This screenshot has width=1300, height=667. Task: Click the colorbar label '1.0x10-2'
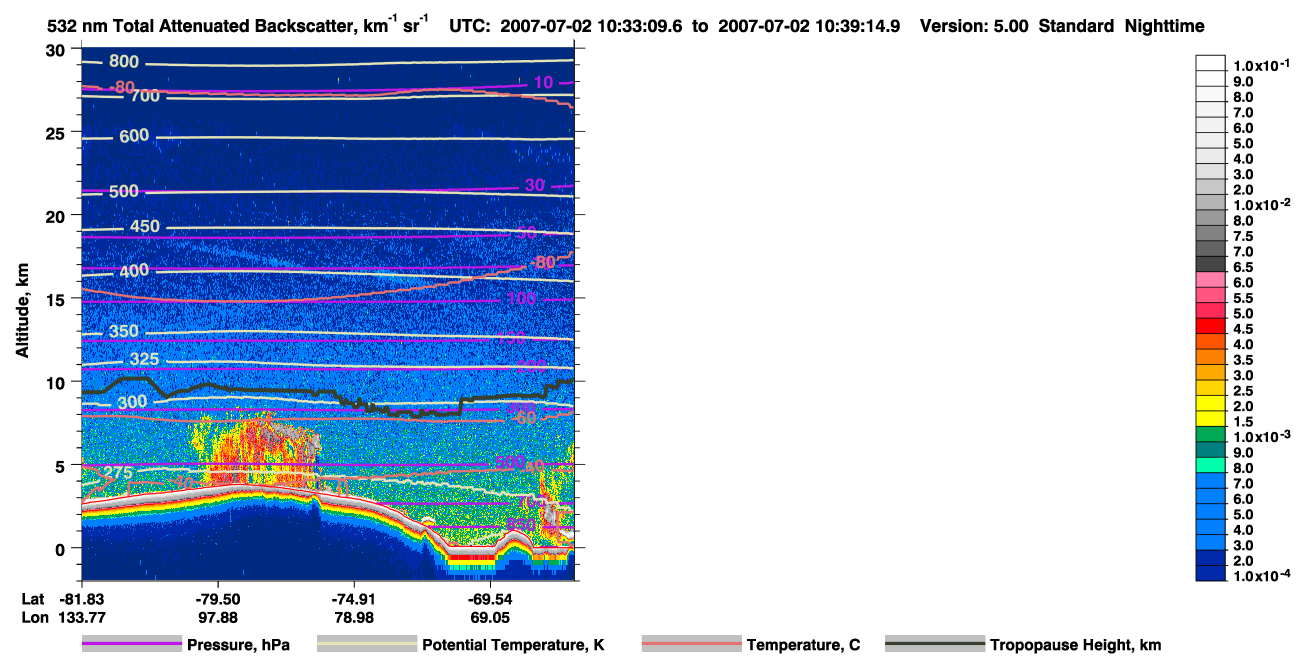1260,205
